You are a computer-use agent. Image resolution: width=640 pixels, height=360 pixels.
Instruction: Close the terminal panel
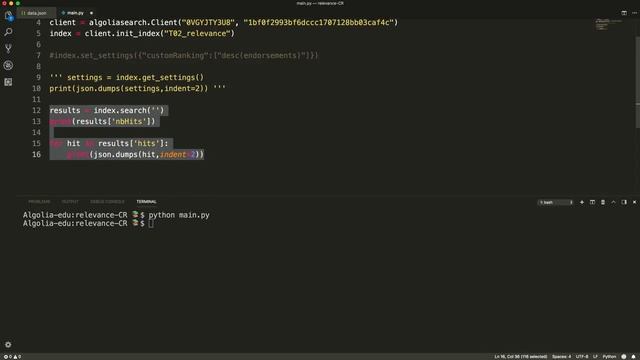[634, 202]
